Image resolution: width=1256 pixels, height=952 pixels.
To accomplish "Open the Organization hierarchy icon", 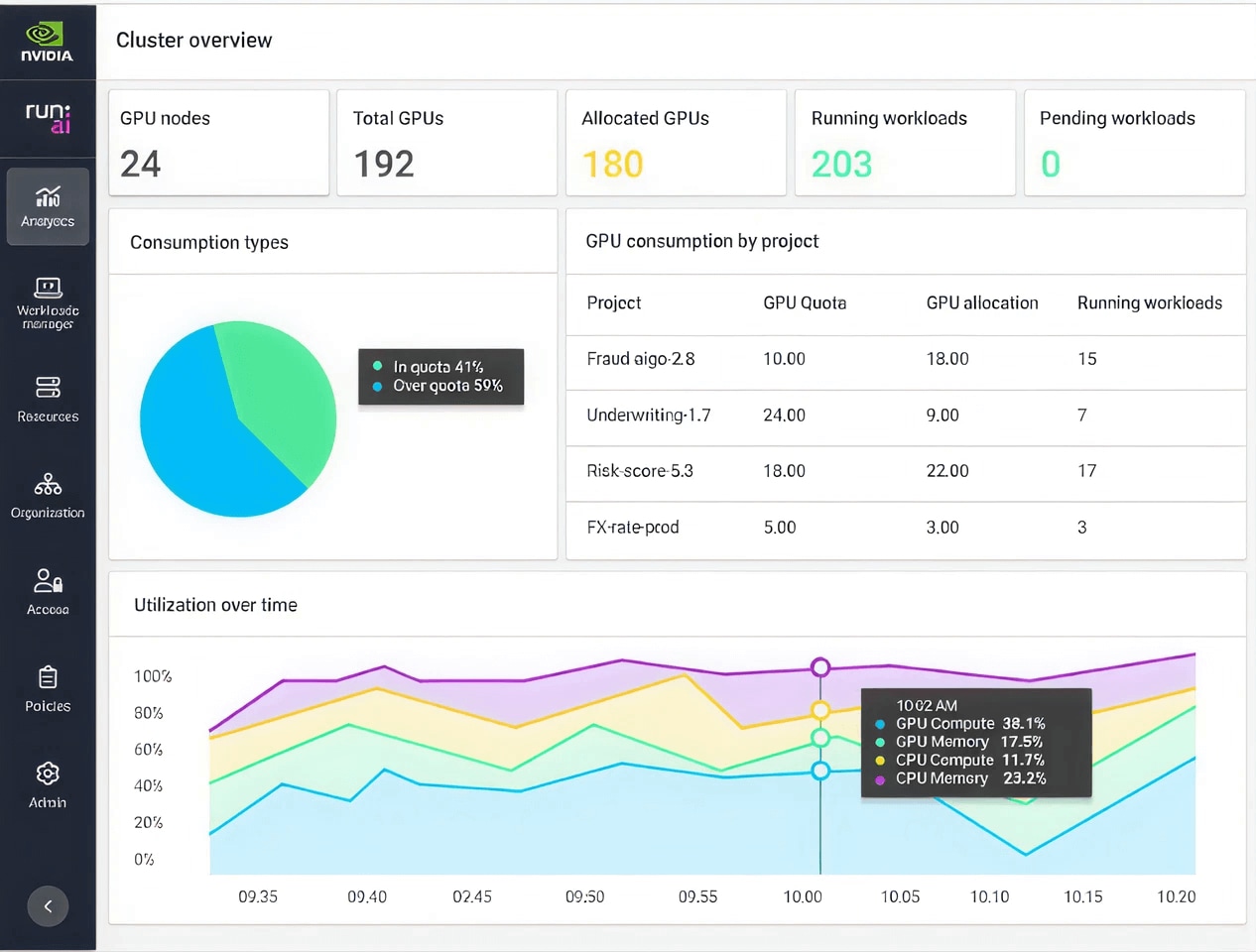I will [x=48, y=484].
